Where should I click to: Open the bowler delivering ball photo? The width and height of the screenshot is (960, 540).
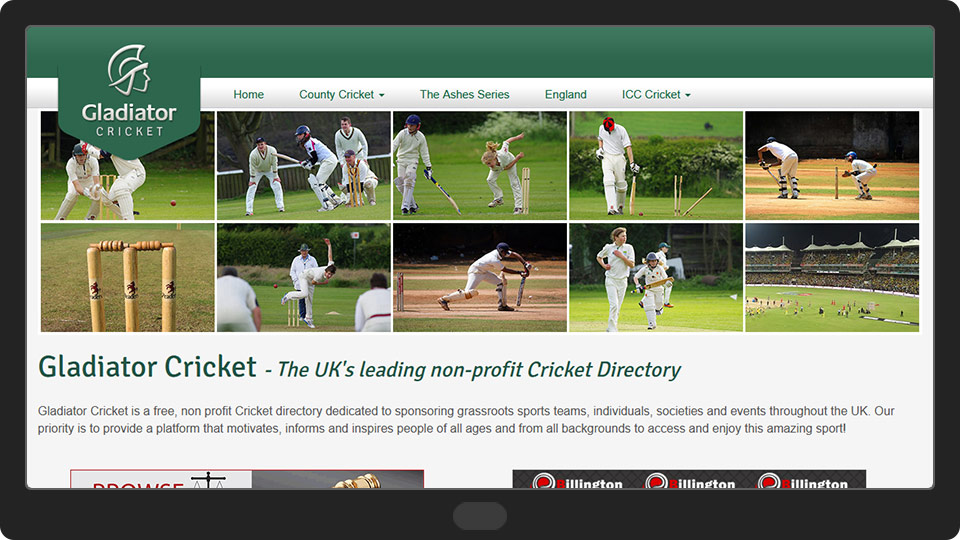(x=303, y=277)
